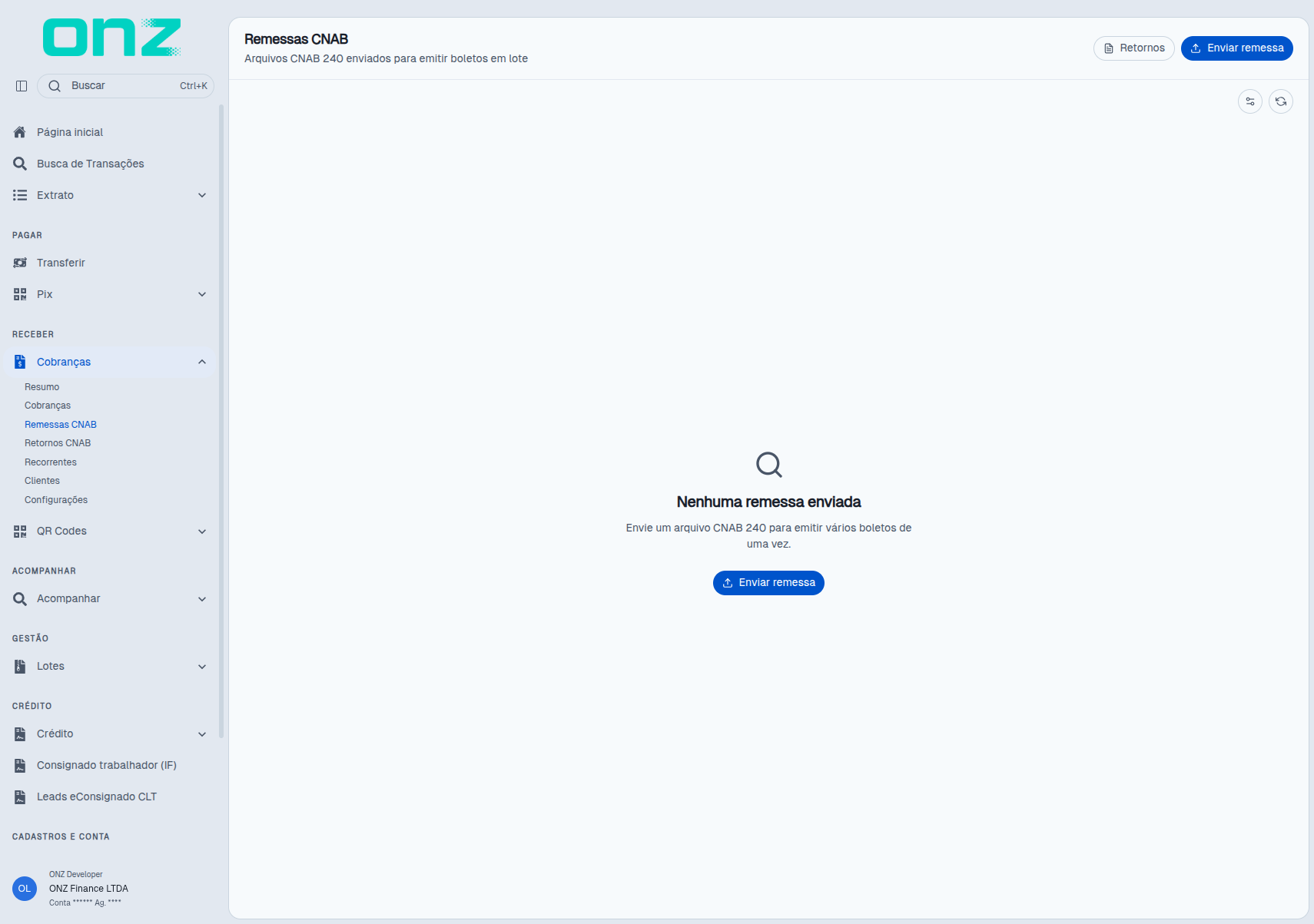Viewport: 1314px width, 924px height.
Task: Expand the Lotes chevron
Action: pos(202,666)
